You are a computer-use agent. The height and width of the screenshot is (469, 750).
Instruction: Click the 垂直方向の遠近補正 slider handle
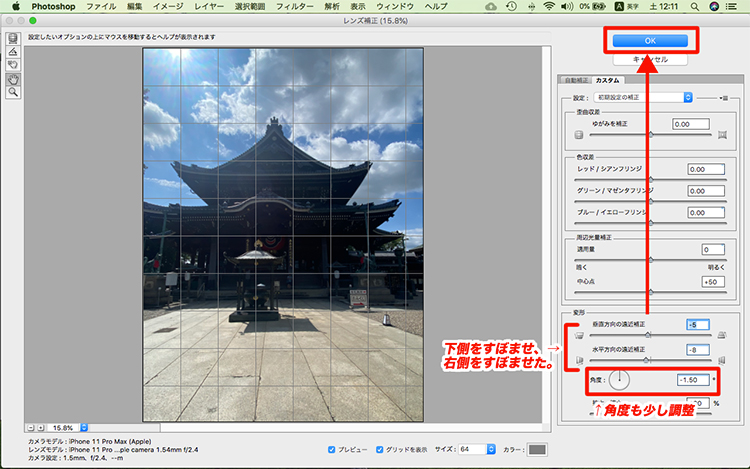click(x=648, y=335)
